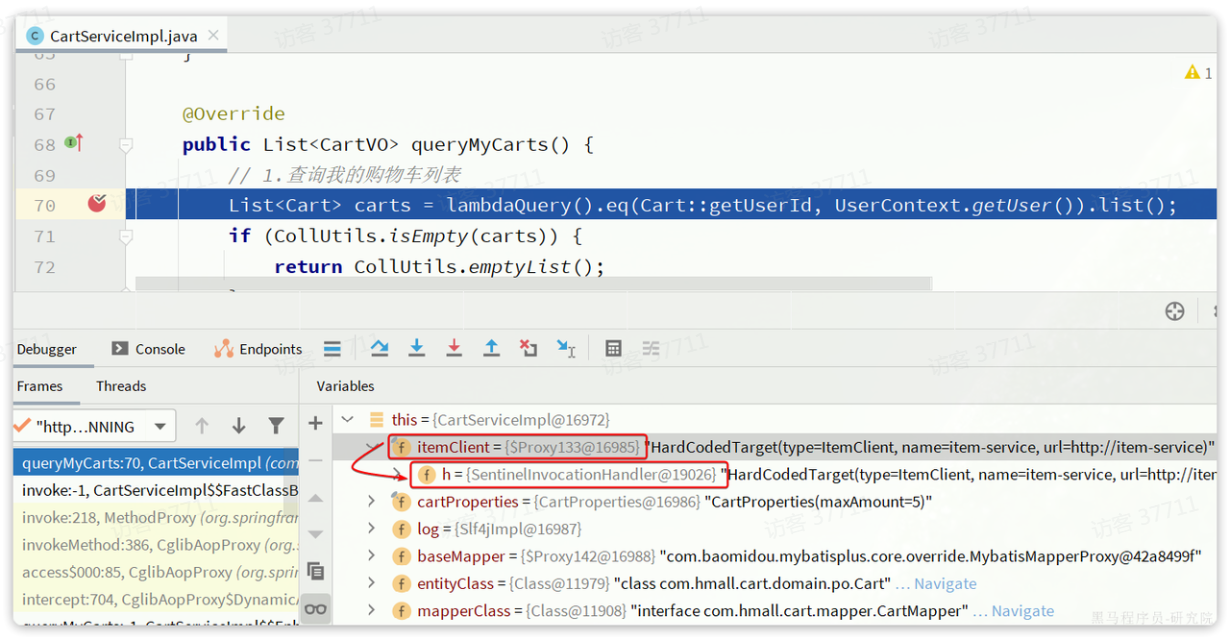1231x639 pixels.
Task: Select frame invoke:218, MethodProxy
Action: click(x=156, y=518)
